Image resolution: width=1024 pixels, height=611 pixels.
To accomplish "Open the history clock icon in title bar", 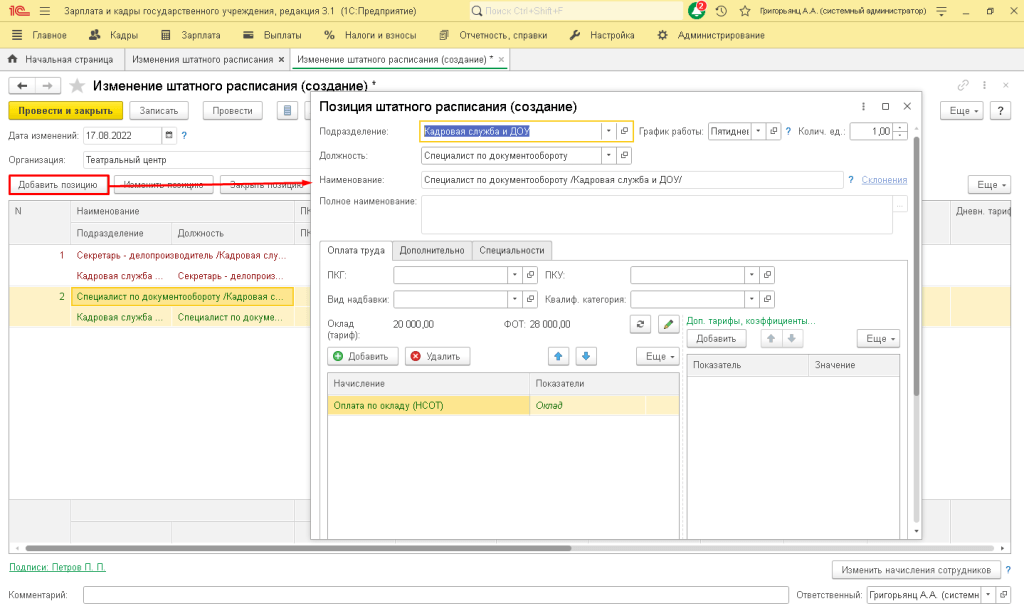I will pos(721,11).
